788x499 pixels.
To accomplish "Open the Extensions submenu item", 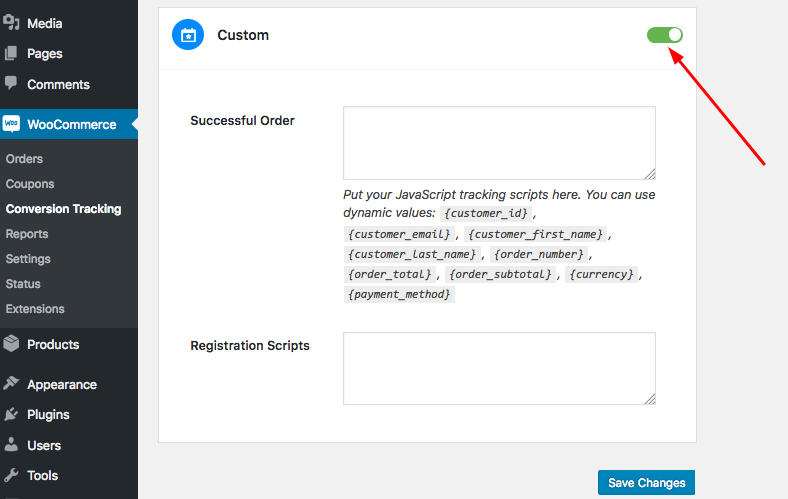I will (x=35, y=309).
